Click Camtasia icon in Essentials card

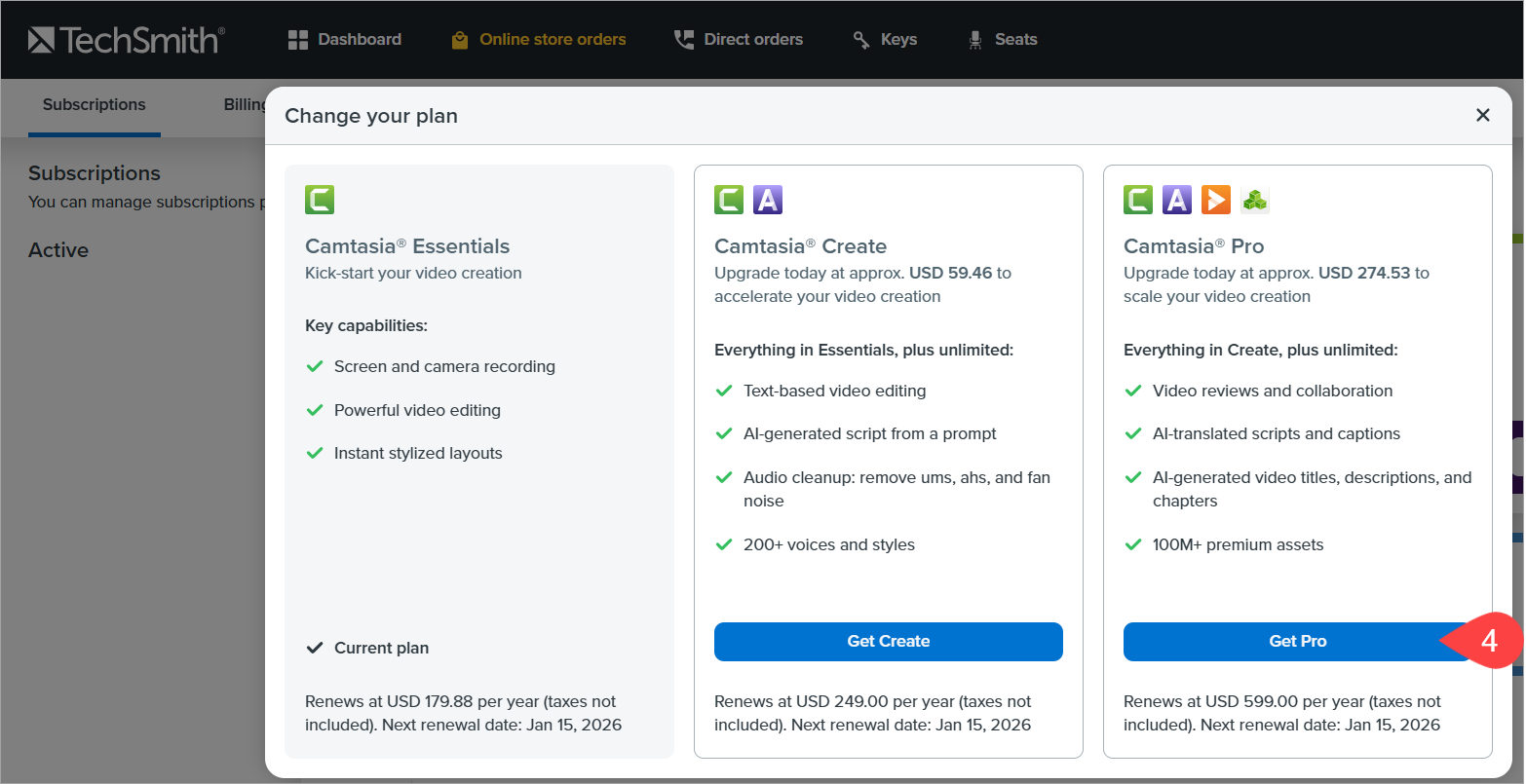coord(320,200)
